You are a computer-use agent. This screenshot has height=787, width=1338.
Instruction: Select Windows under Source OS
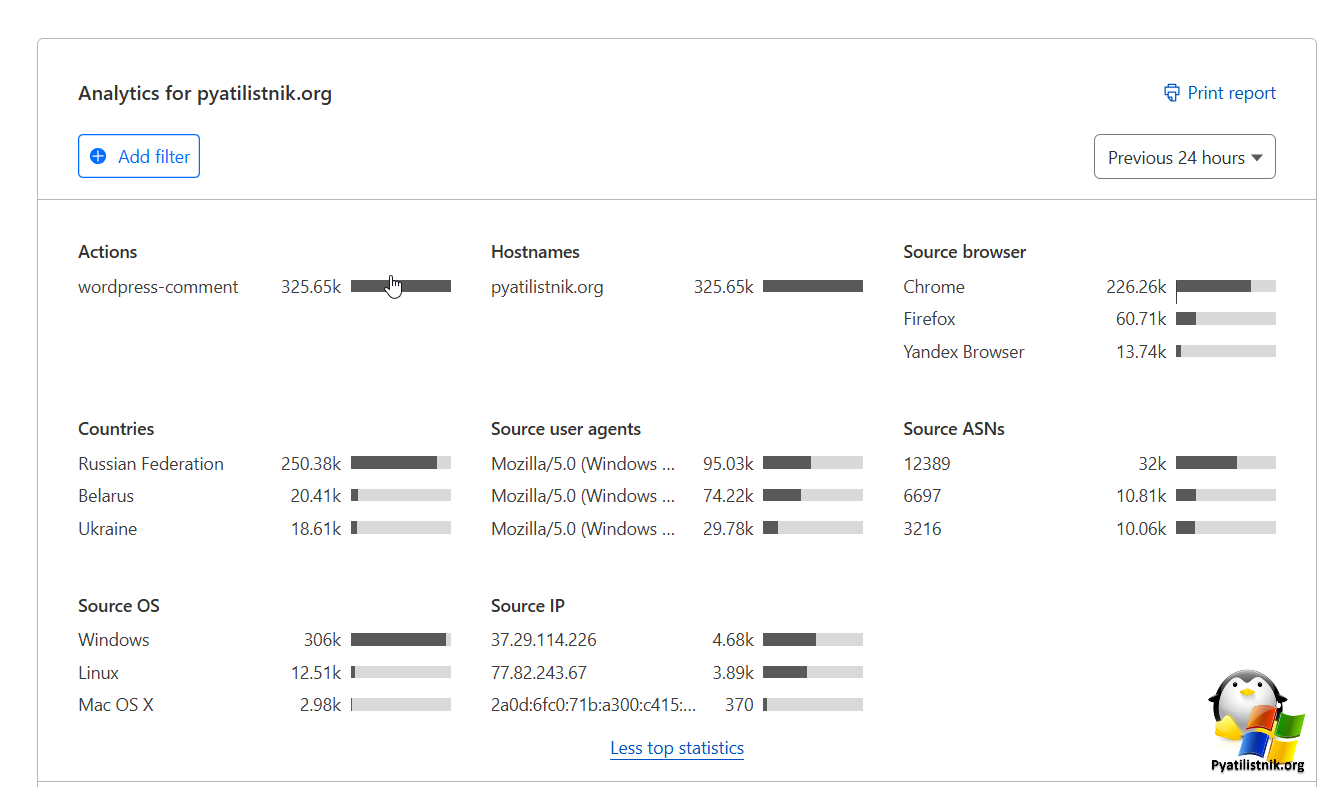(x=114, y=640)
